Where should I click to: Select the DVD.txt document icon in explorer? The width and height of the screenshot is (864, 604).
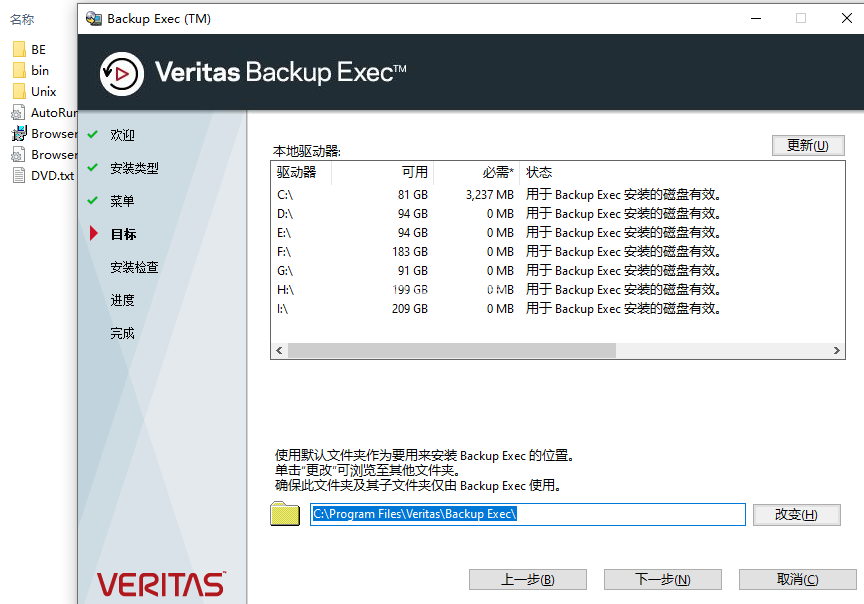[19, 175]
